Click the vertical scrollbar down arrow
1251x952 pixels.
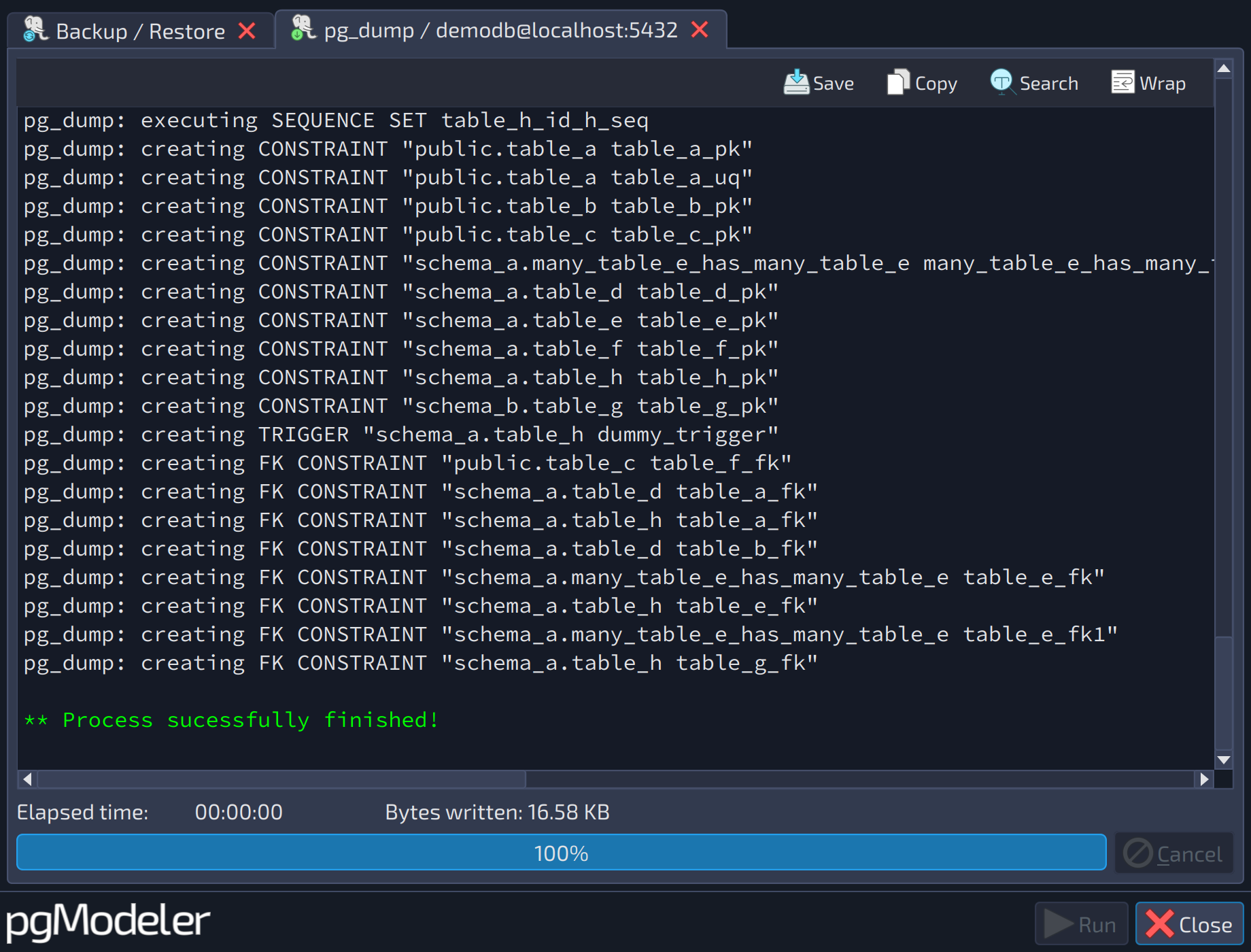click(x=1223, y=760)
